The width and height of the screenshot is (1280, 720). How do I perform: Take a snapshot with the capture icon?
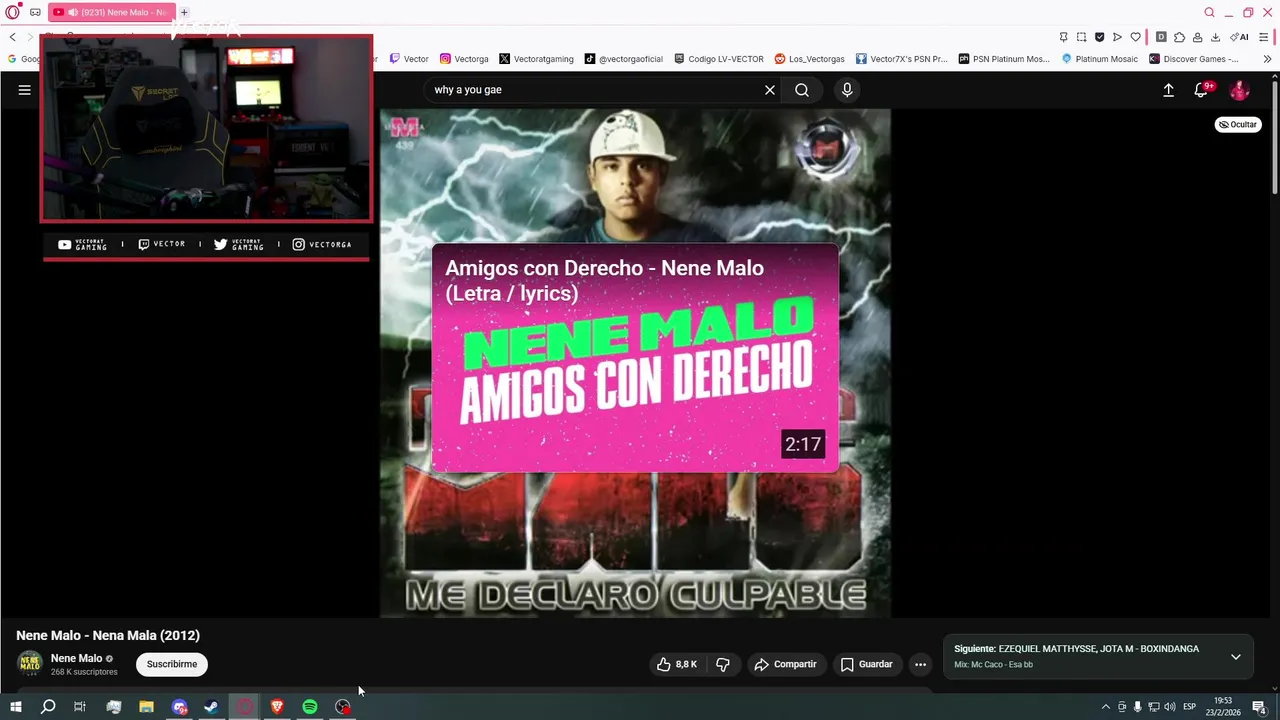point(1081,37)
